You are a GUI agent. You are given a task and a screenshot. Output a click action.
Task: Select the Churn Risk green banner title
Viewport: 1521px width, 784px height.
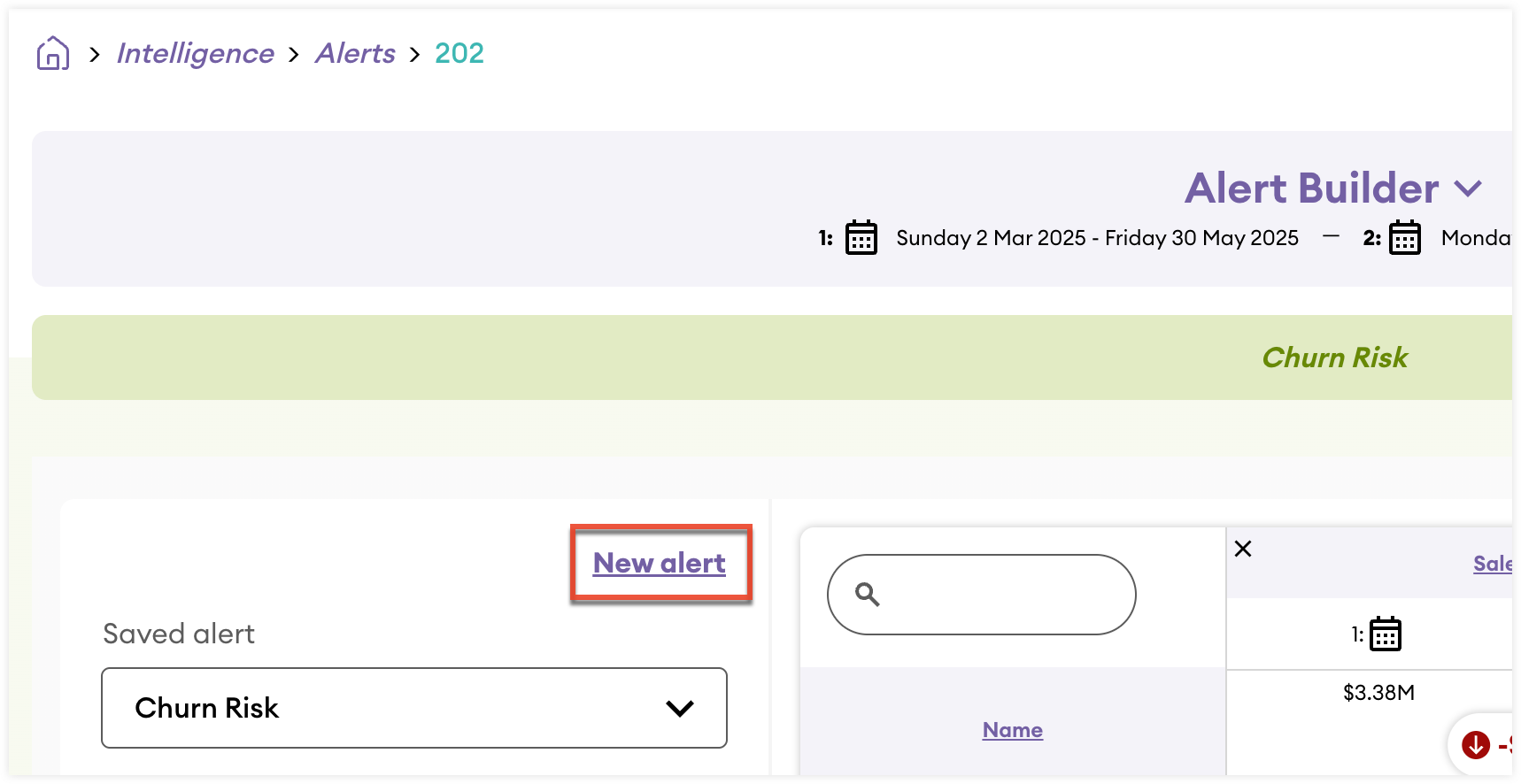1334,357
